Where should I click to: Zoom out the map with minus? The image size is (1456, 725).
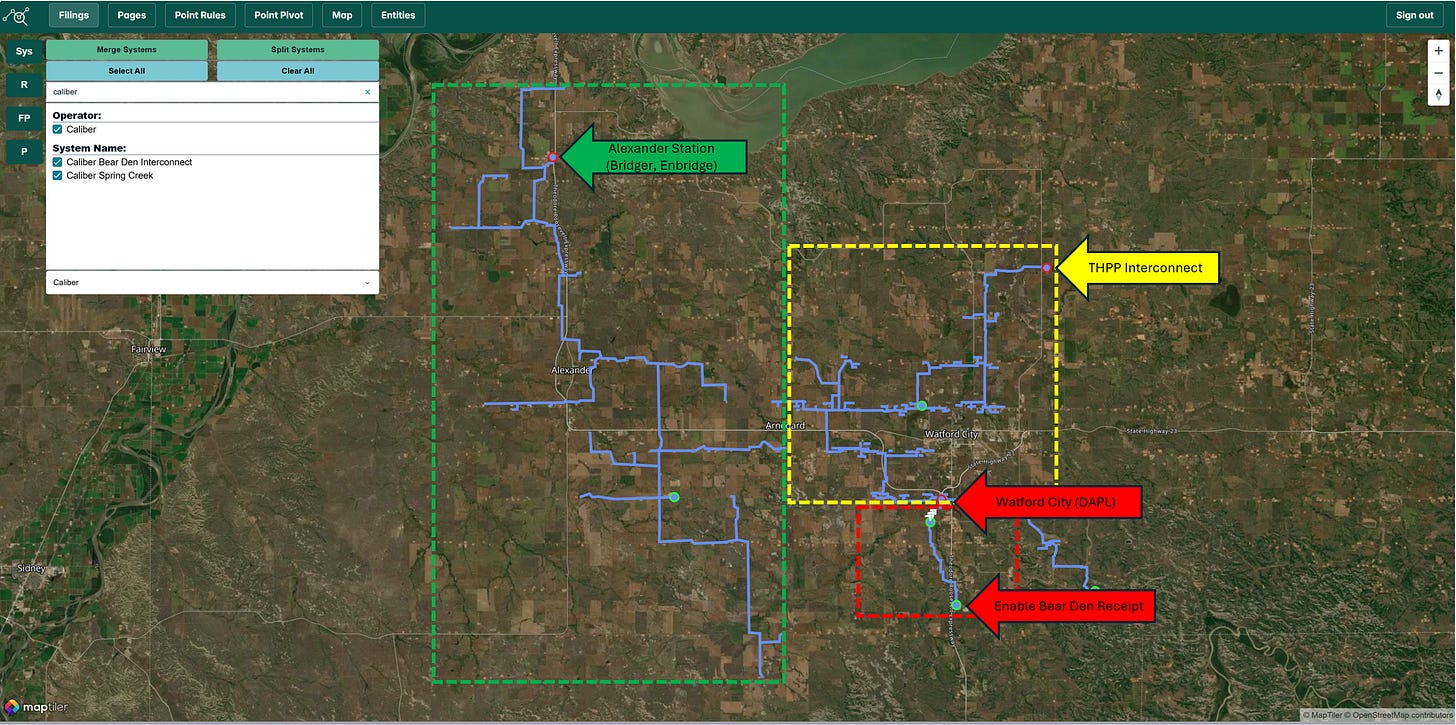tap(1438, 73)
